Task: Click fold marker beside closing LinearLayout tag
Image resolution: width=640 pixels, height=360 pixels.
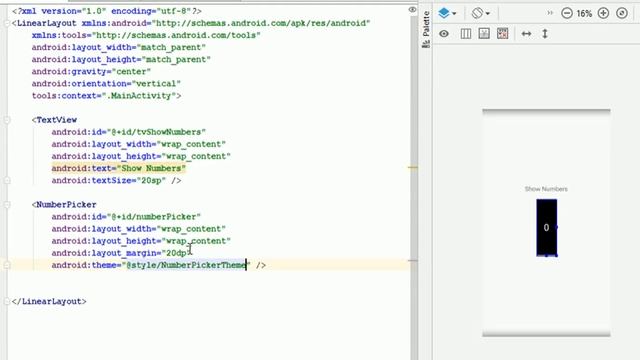Action: (x=7, y=302)
